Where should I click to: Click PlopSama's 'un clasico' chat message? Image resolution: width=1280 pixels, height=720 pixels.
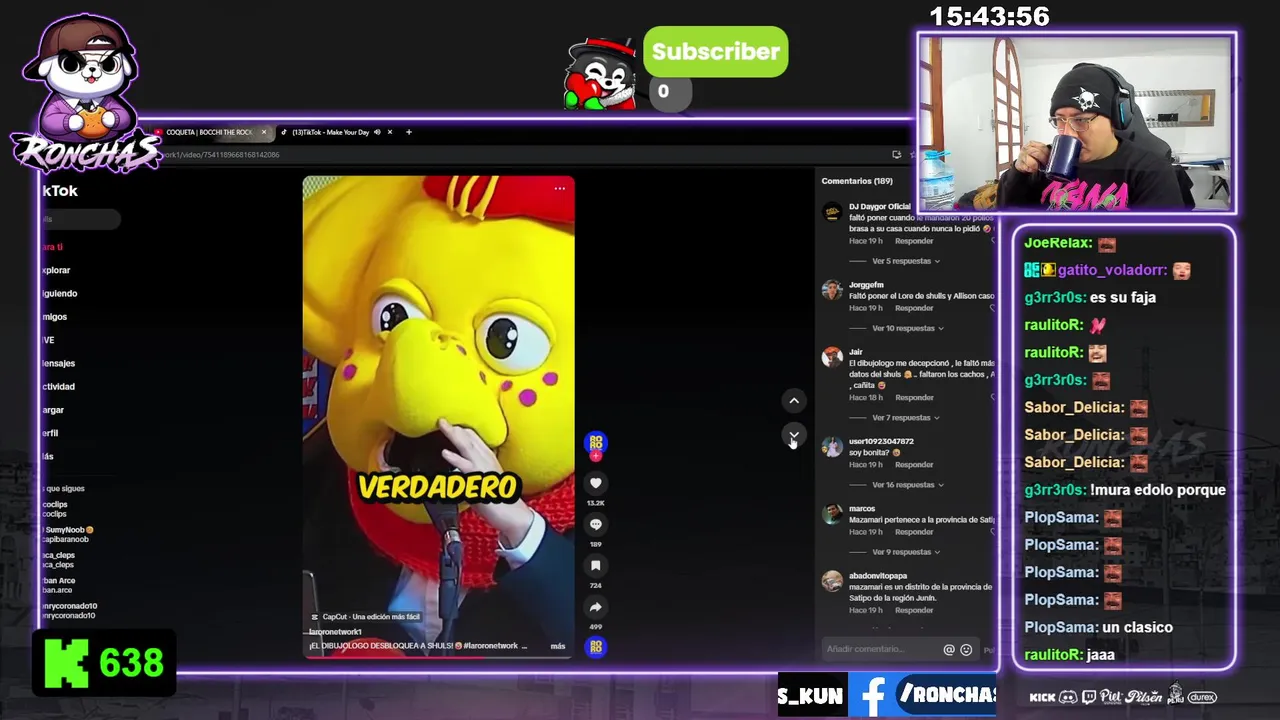[x=1099, y=627]
